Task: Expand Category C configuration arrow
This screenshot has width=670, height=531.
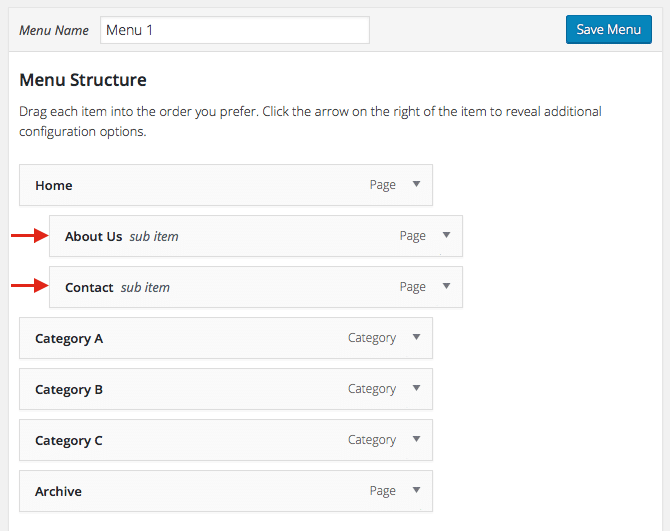Action: point(416,439)
